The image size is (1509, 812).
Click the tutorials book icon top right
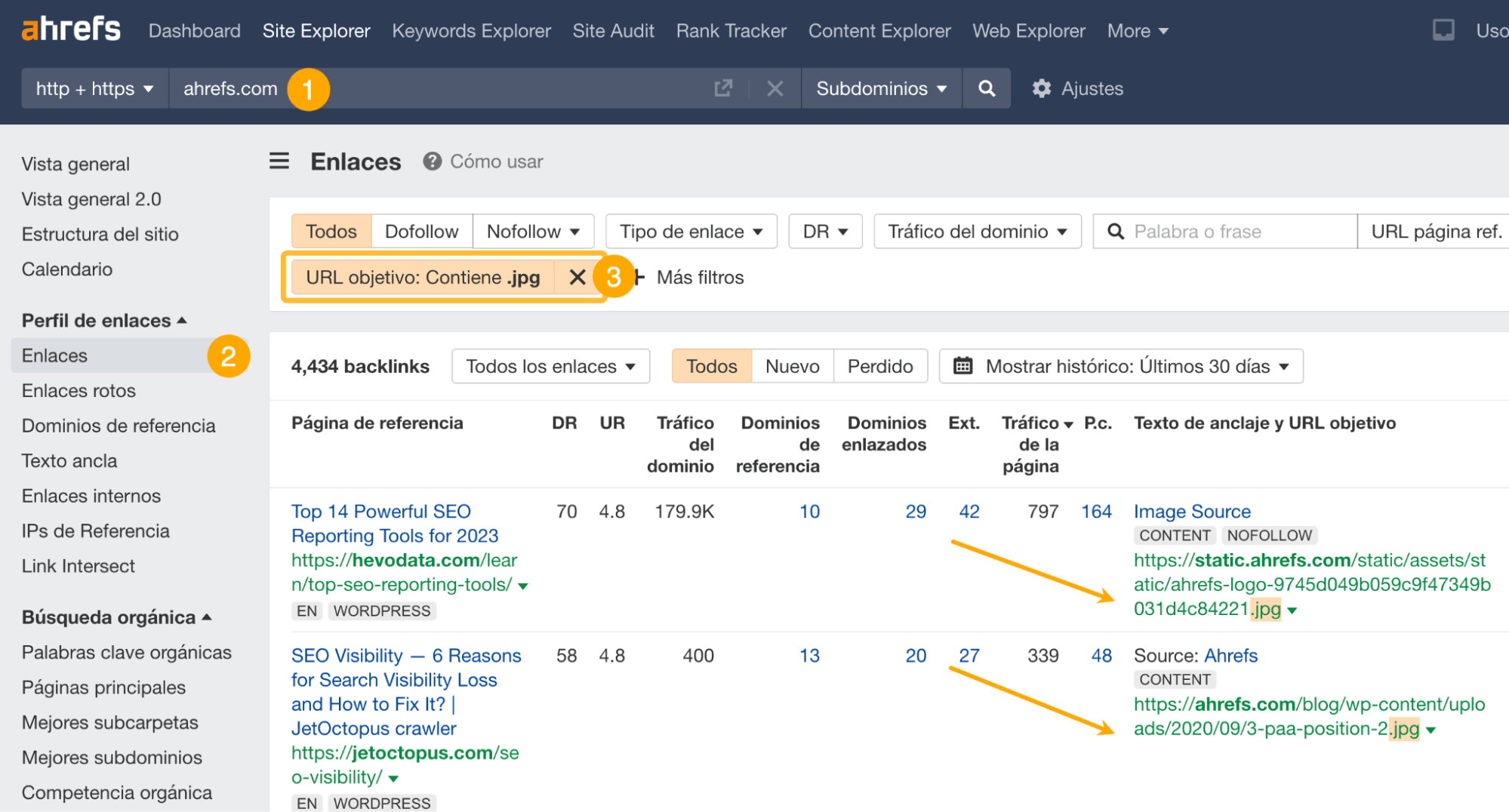coord(1443,29)
